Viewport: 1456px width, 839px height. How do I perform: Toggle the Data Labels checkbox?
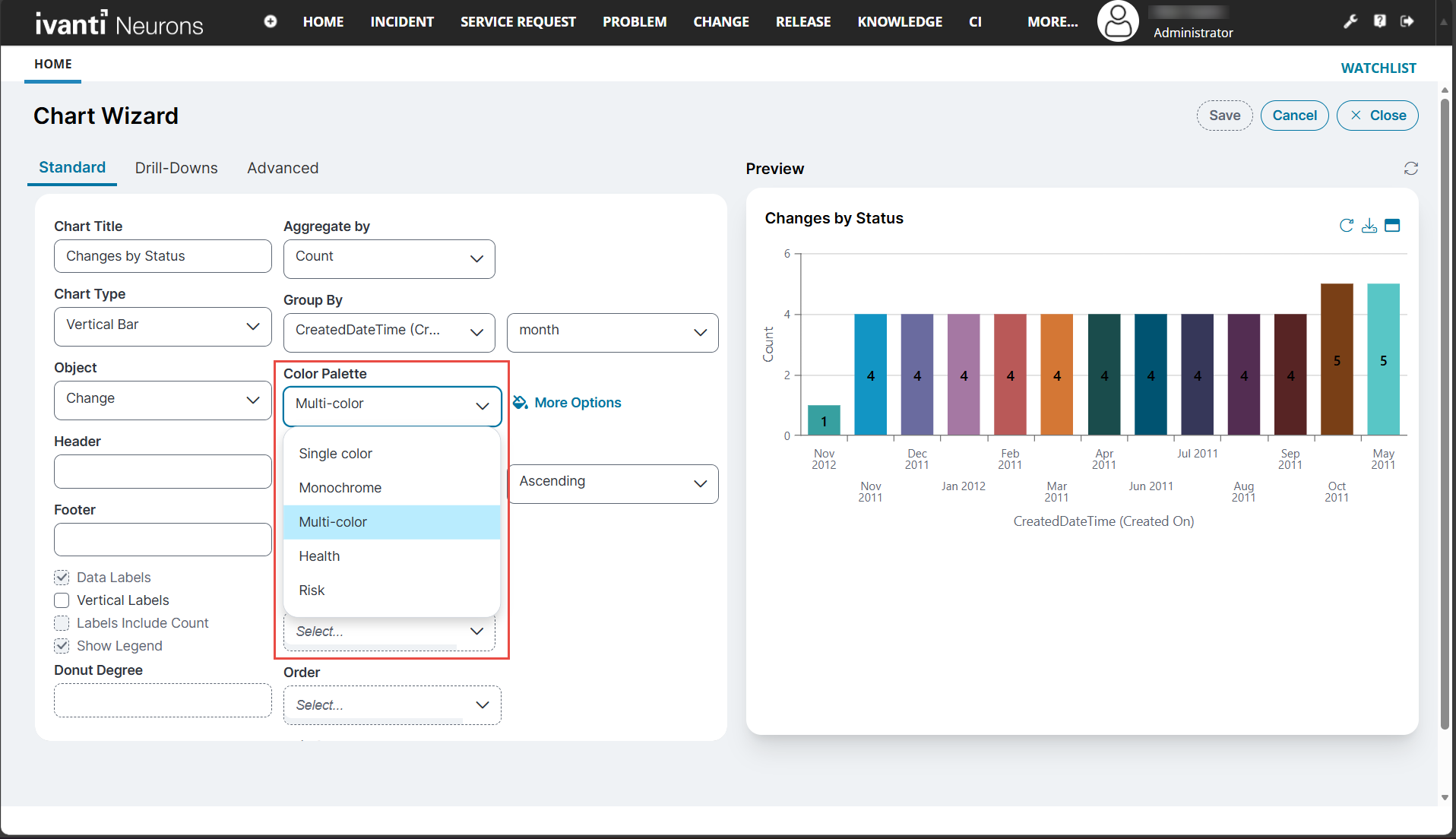click(62, 578)
